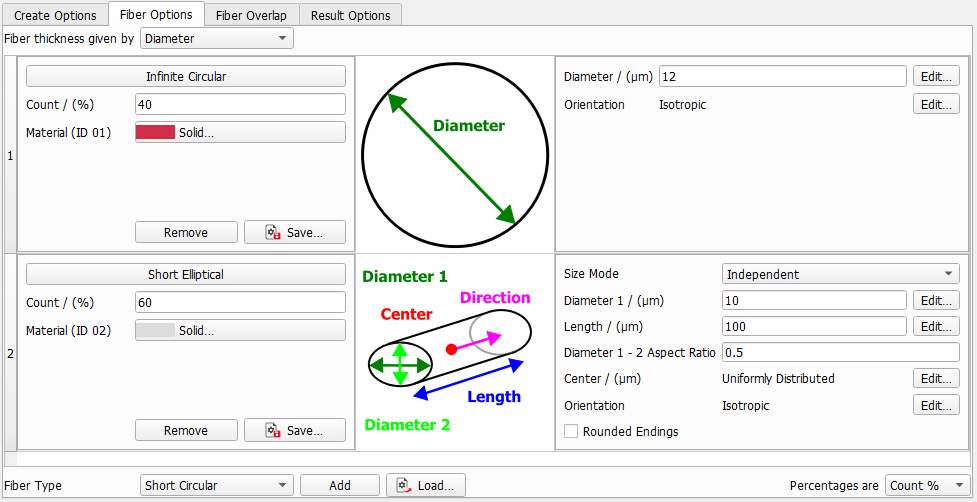
Task: Edit the Length distribution
Action: tap(936, 326)
